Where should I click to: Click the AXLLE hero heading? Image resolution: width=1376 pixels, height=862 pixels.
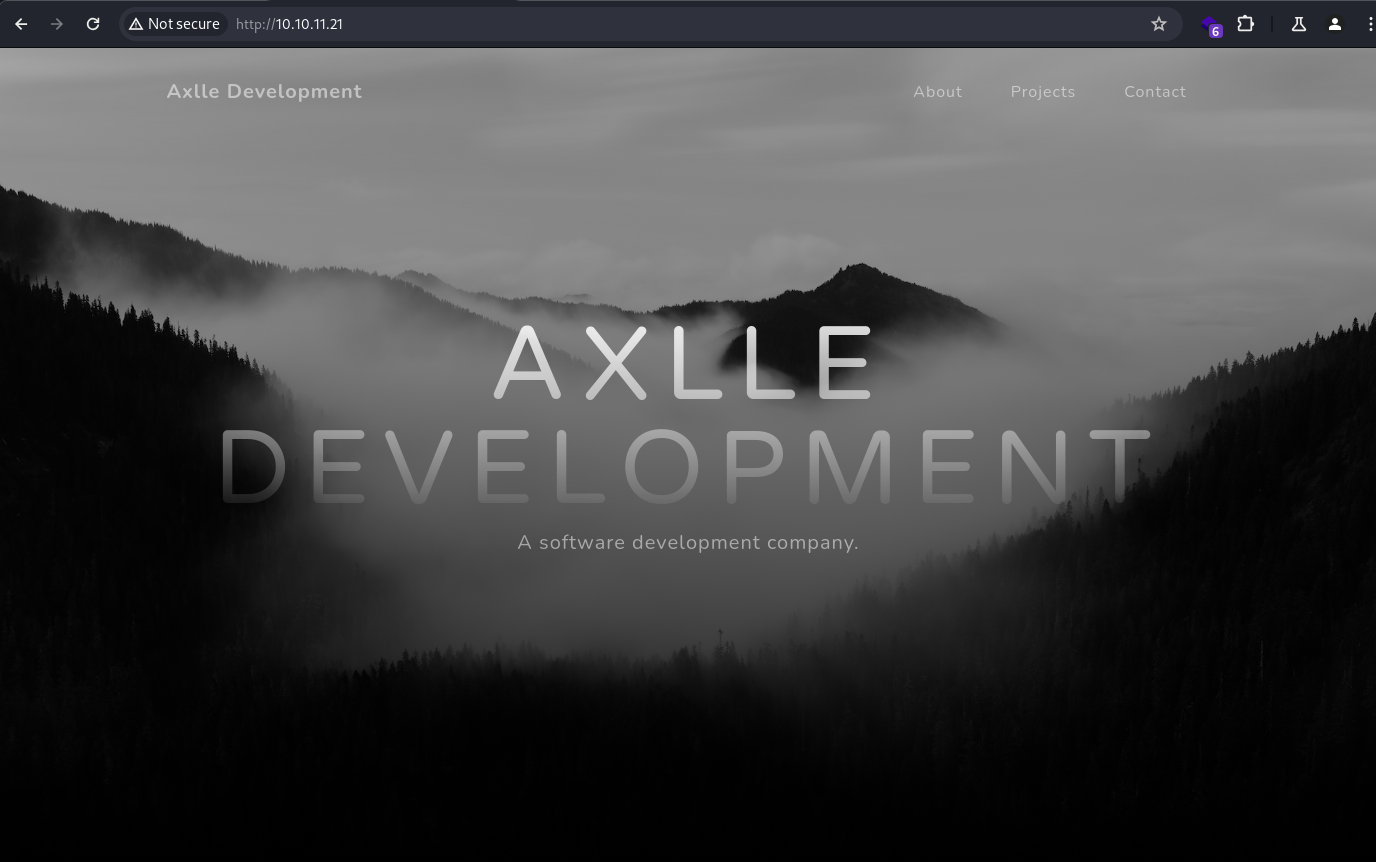point(684,362)
